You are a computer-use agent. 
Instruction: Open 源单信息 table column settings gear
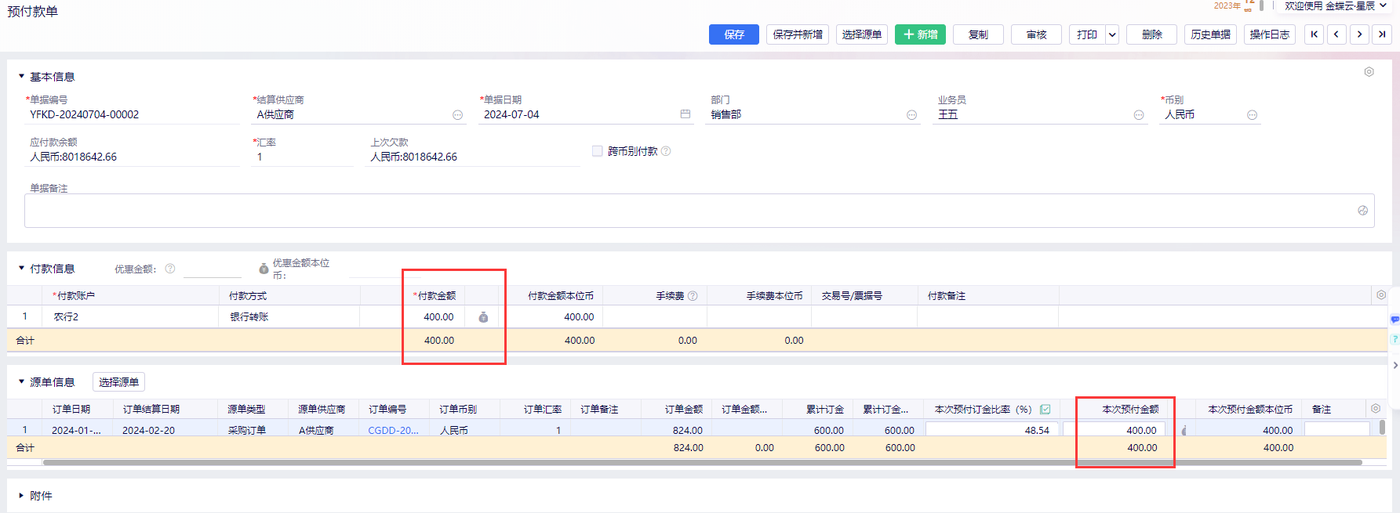click(x=1375, y=409)
